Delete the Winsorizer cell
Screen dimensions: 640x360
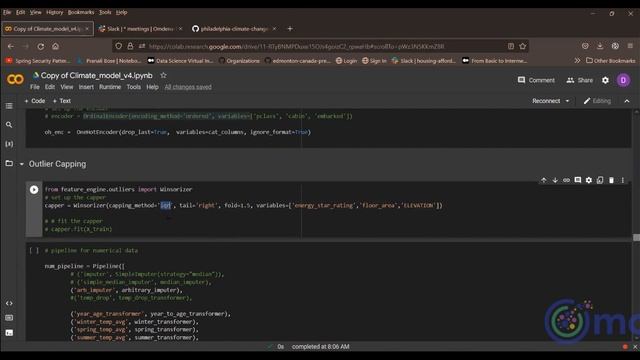click(611, 180)
